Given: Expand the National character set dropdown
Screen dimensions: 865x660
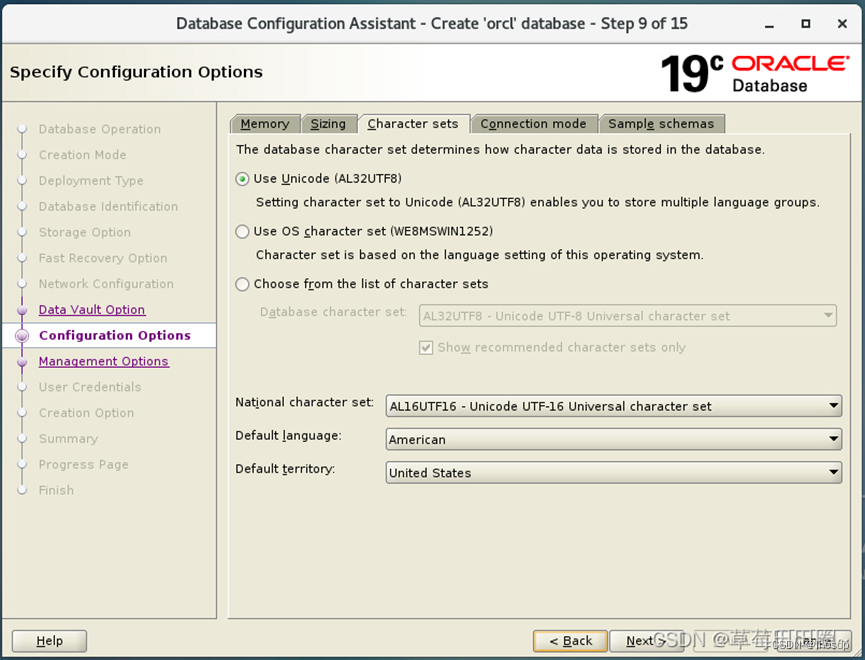Looking at the screenshot, I should click(613, 406).
